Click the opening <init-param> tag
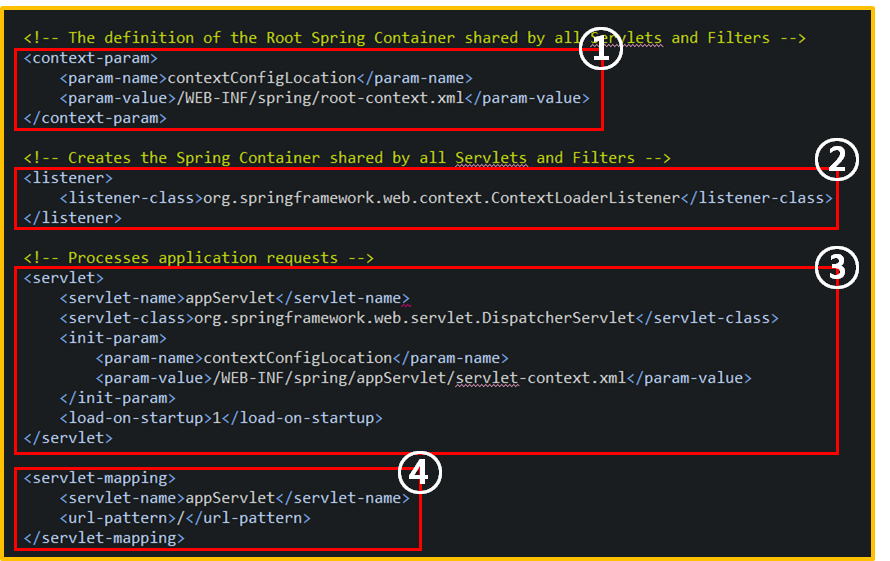Viewport: 890px width, 561px height. 113,338
